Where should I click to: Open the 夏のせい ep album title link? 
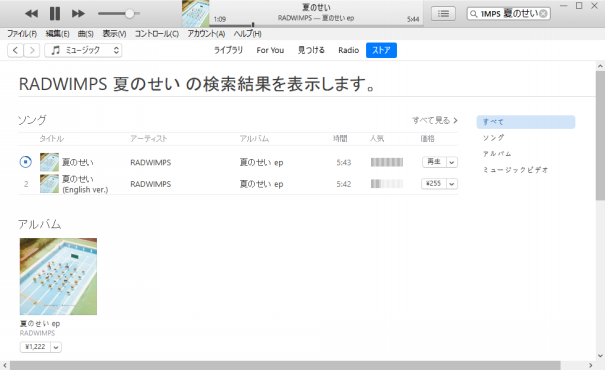40,324
